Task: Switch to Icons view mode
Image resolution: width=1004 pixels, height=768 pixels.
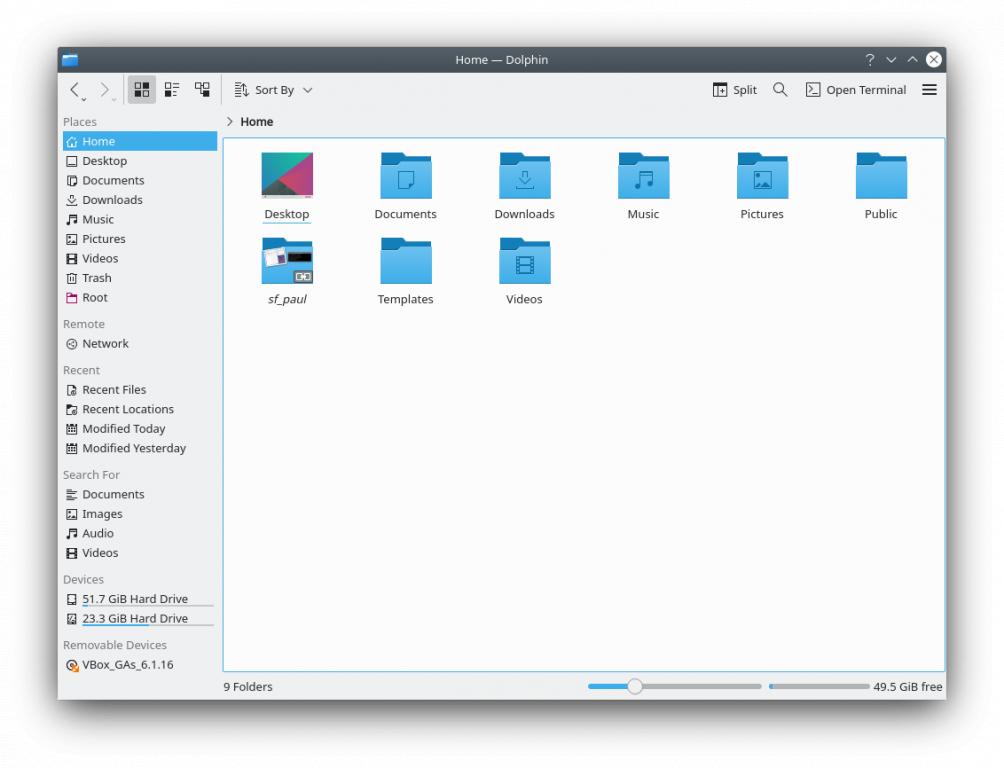Action: [142, 90]
